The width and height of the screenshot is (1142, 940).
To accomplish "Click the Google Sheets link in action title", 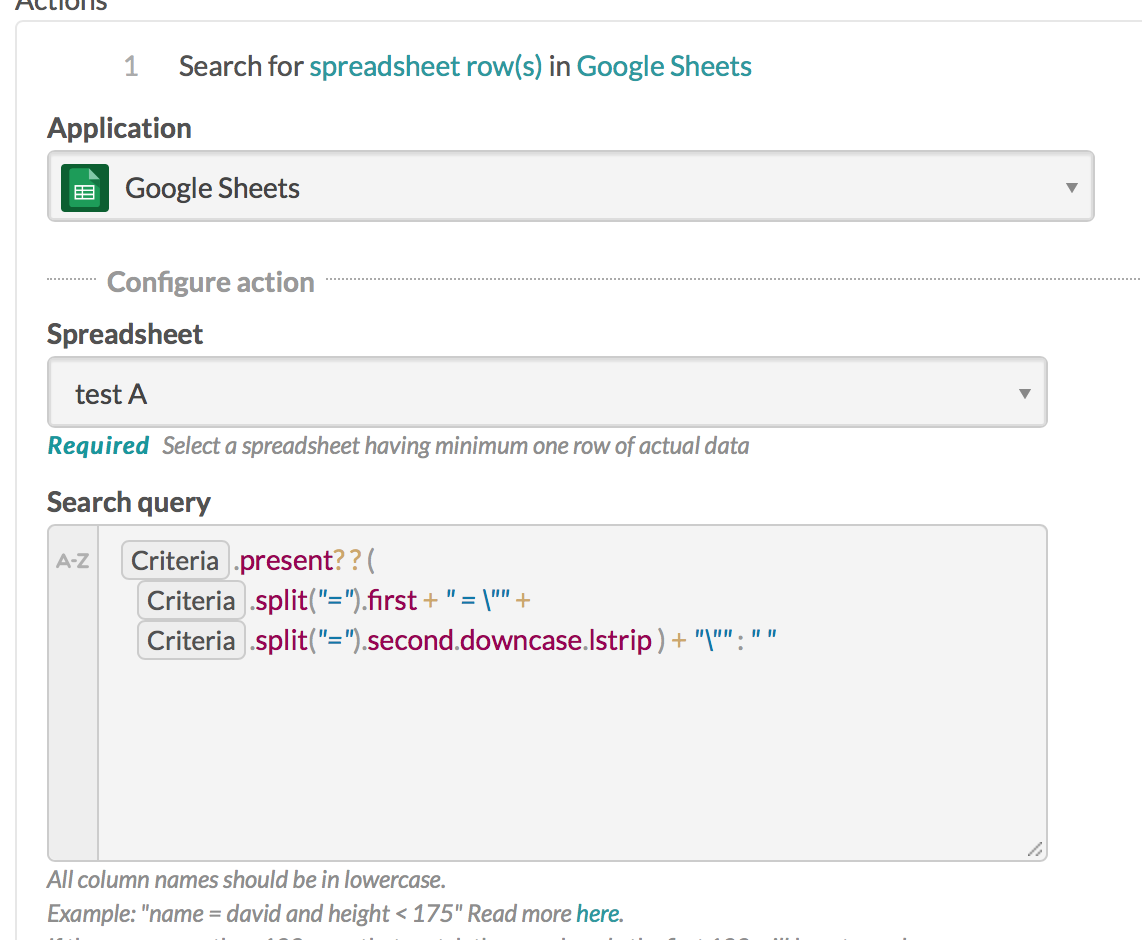I will [x=663, y=66].
